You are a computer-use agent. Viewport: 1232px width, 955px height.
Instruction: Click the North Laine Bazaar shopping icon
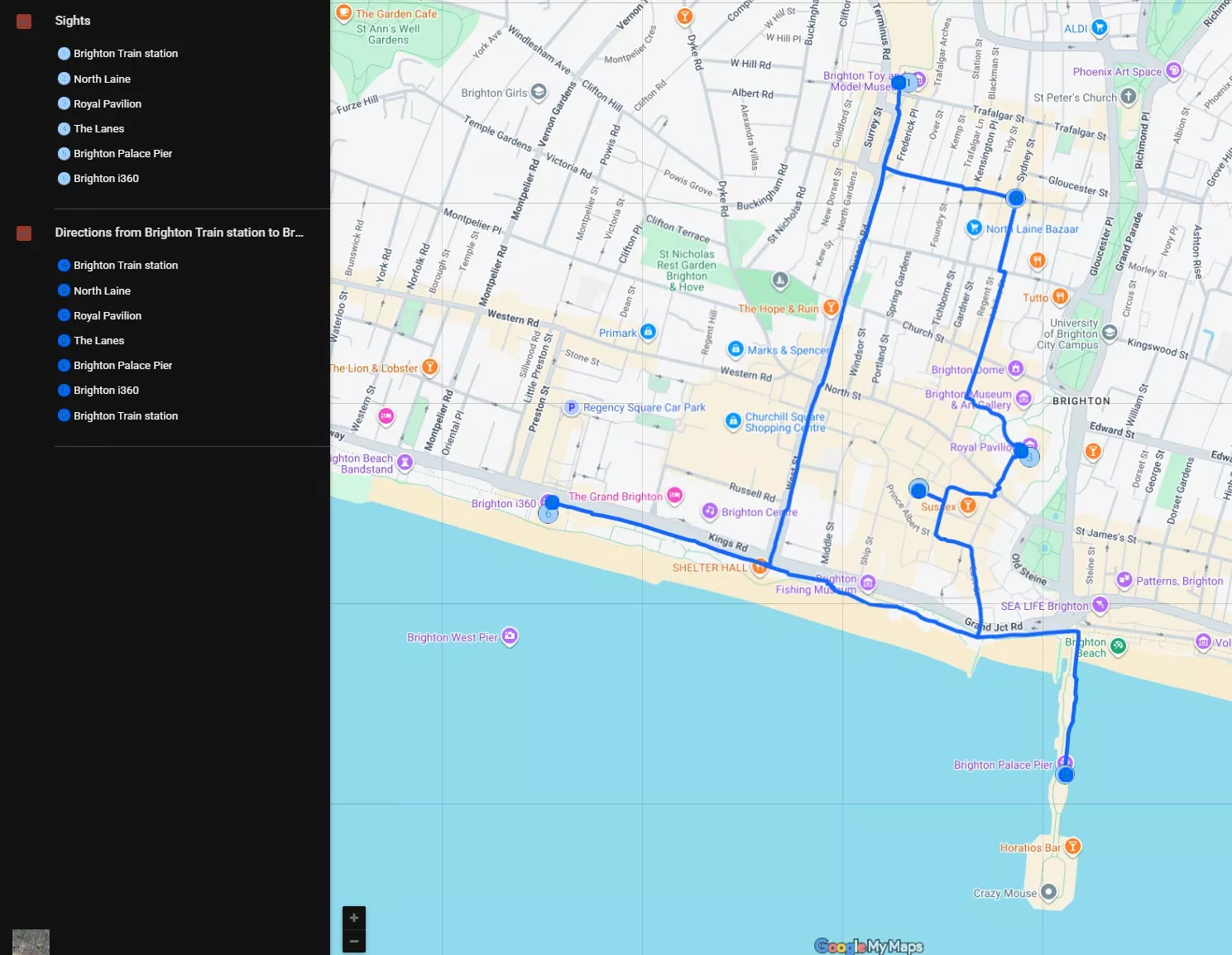(975, 228)
